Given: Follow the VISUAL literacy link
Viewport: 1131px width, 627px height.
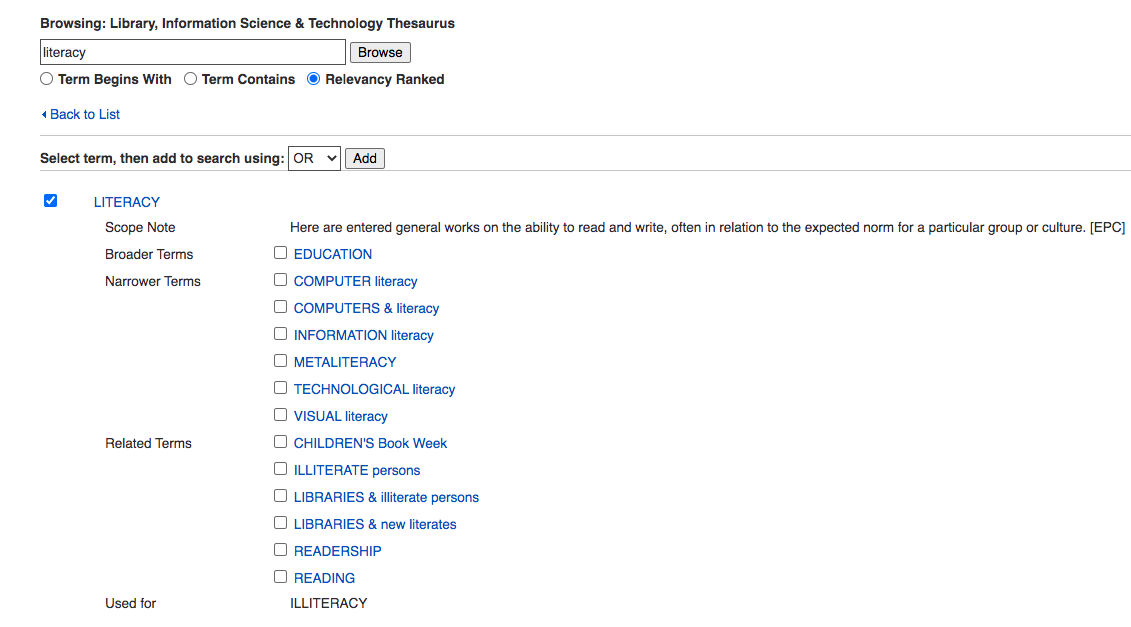Looking at the screenshot, I should tap(340, 416).
